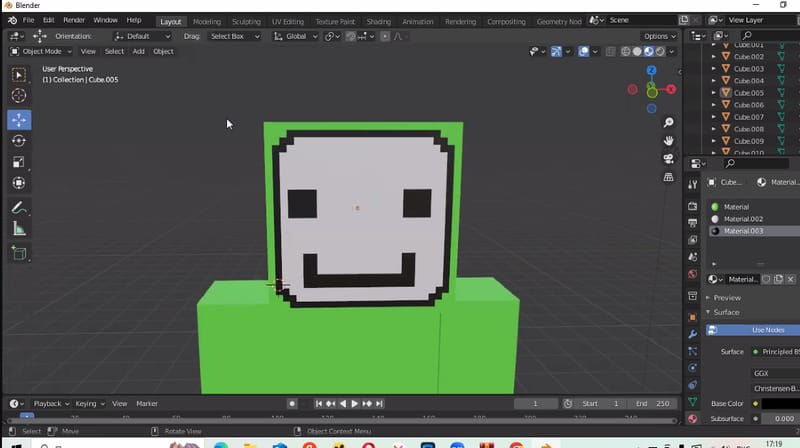Open the viewport Object menu
Viewport: 800px width, 448px height.
click(163, 52)
